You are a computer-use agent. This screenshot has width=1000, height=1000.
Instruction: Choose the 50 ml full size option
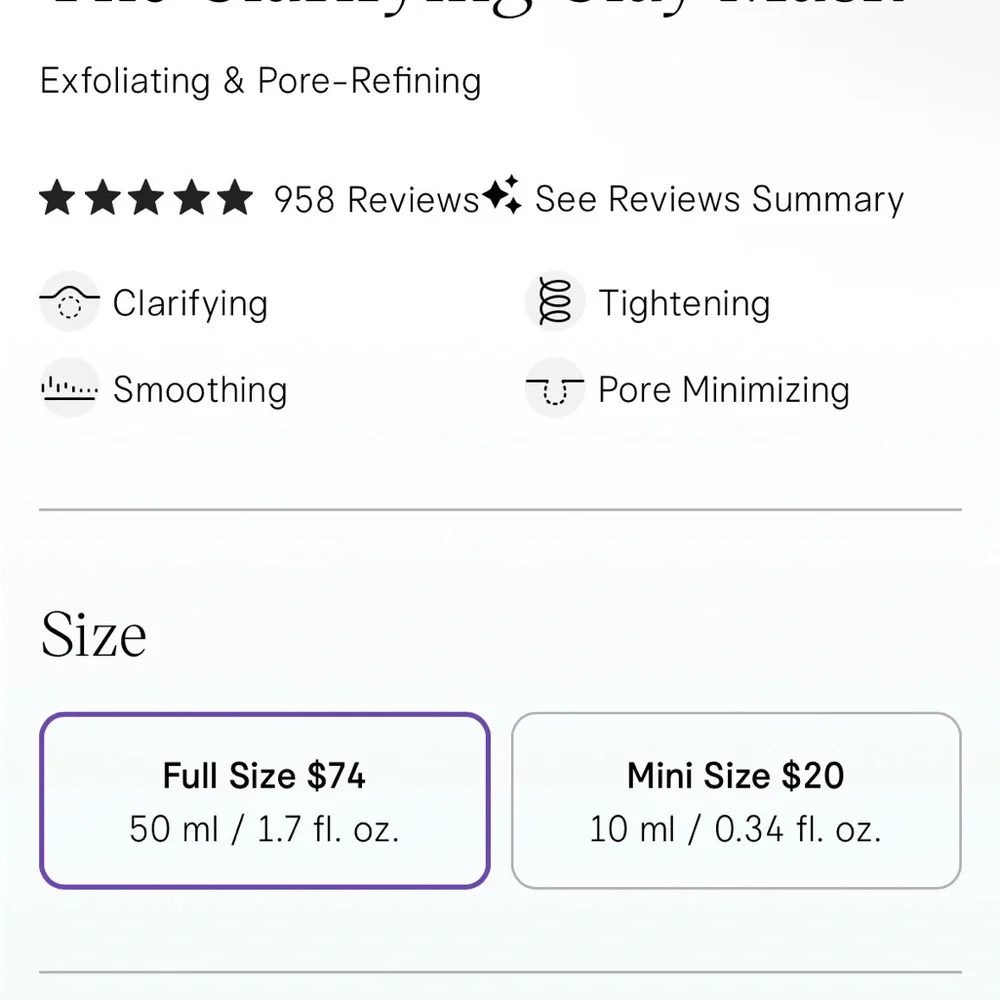tap(264, 828)
